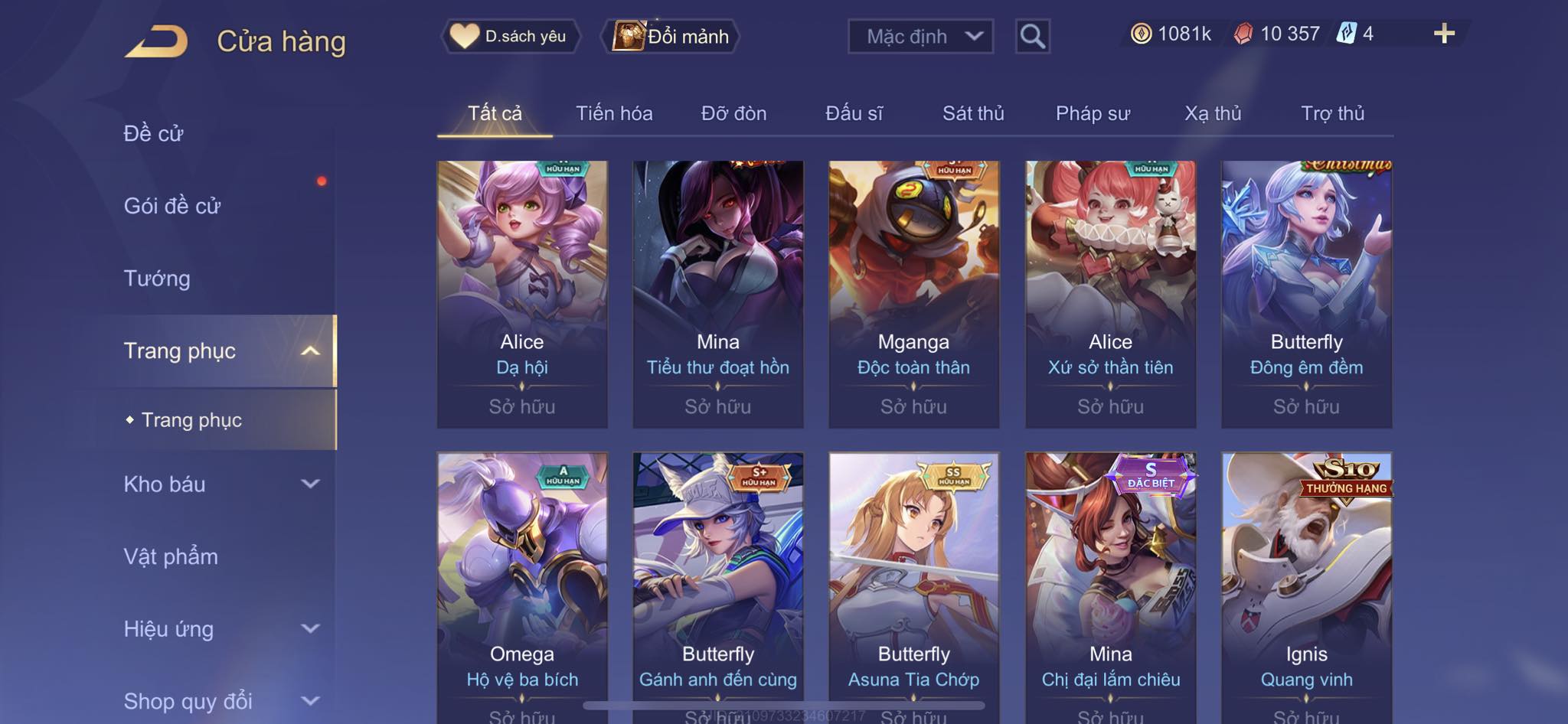Click the blue voucher ticket icon
The width and height of the screenshot is (1568, 724).
point(1346,34)
